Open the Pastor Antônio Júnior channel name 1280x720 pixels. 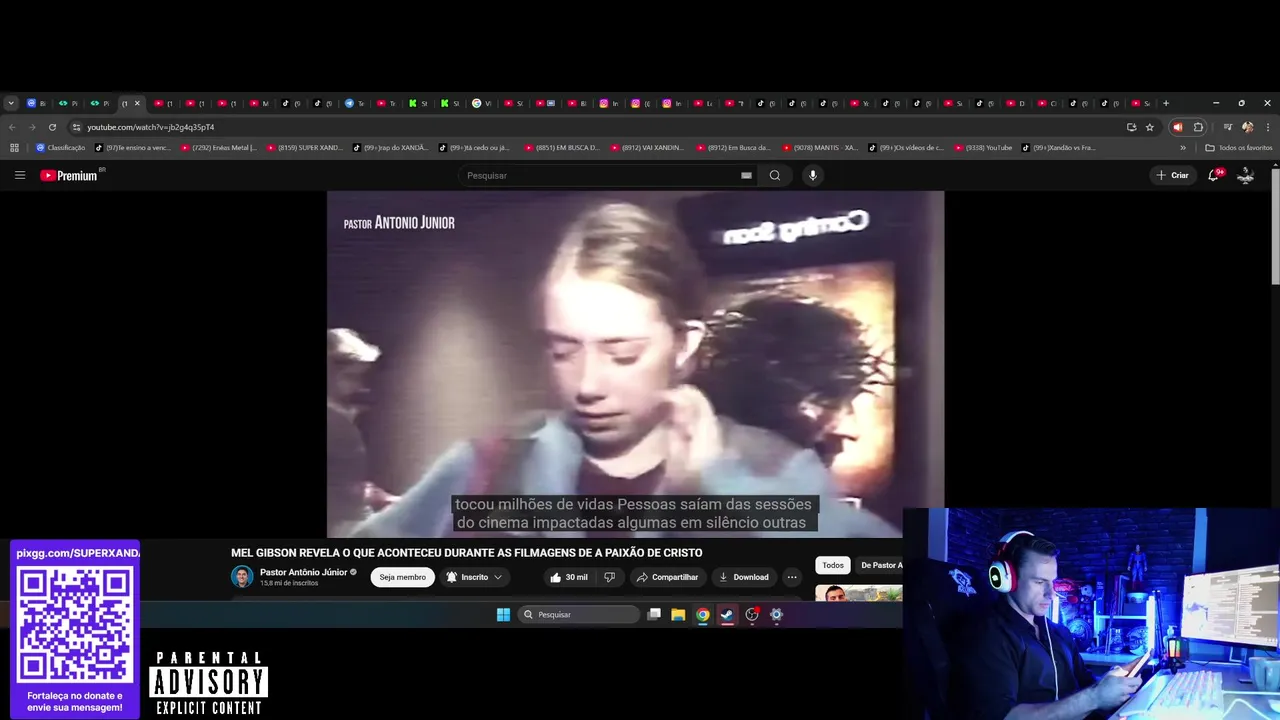pyautogui.click(x=303, y=572)
